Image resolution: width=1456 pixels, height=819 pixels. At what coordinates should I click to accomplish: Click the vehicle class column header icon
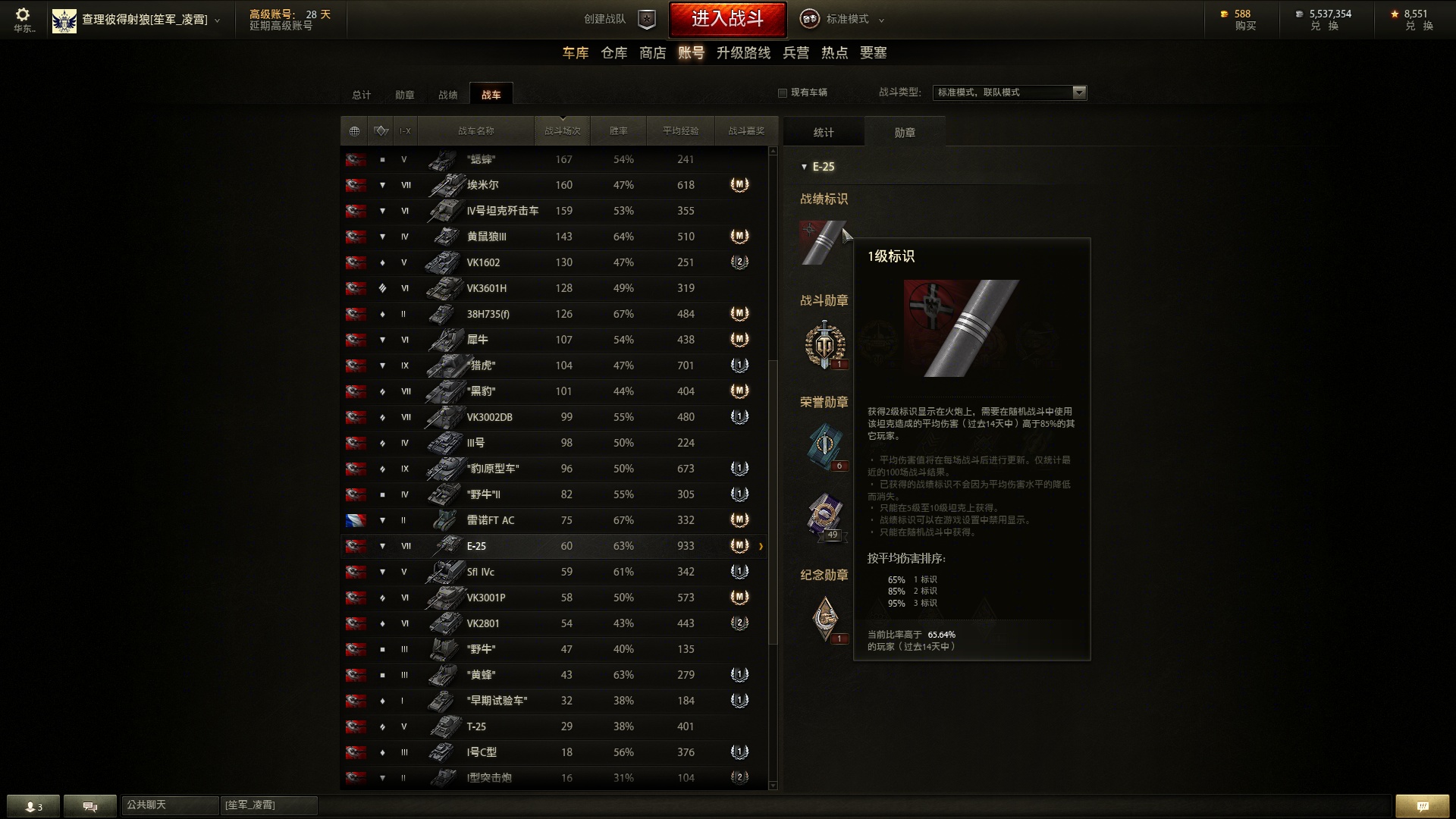[381, 131]
